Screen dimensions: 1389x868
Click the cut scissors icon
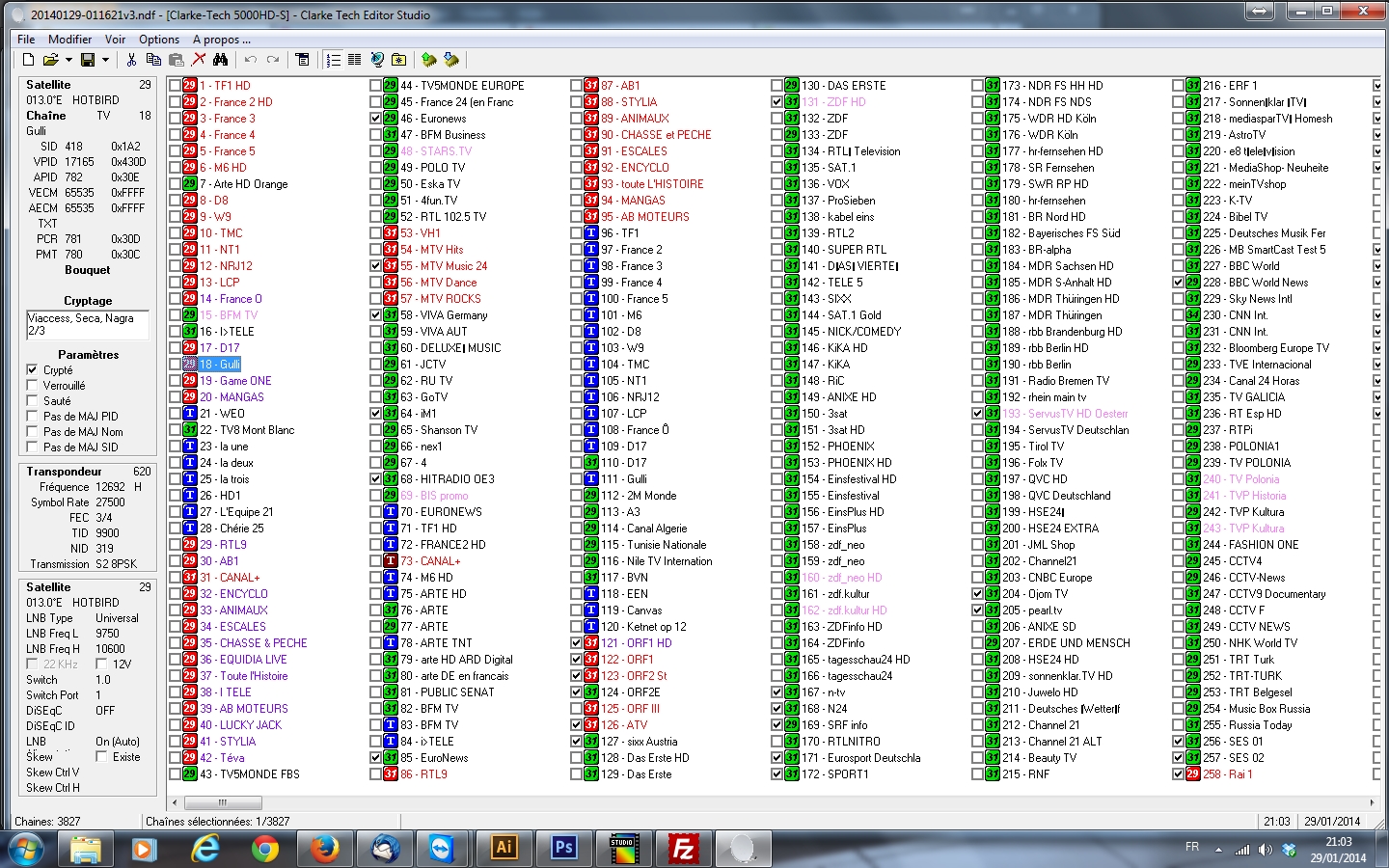coord(131,60)
